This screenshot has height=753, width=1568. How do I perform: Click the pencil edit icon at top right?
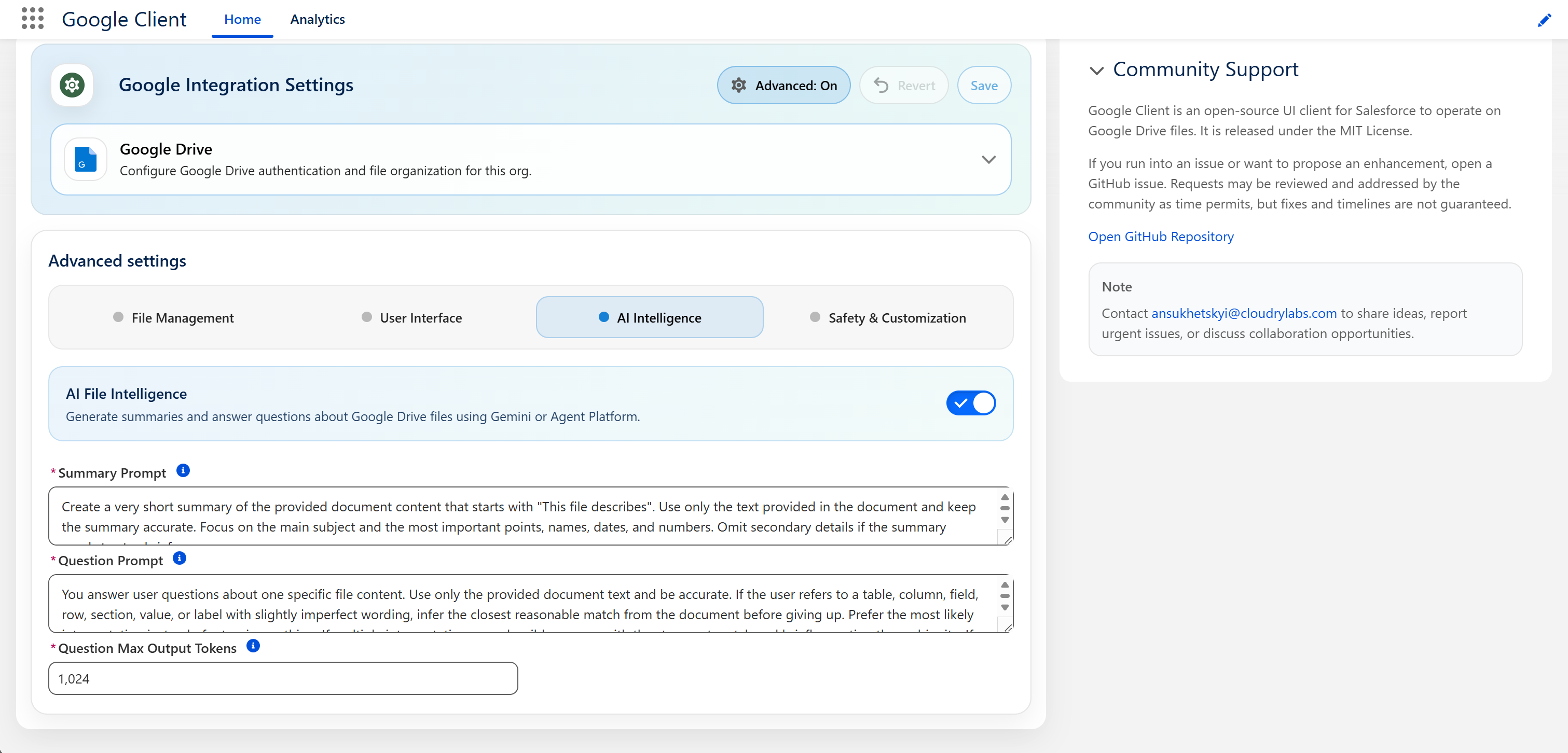(1544, 20)
